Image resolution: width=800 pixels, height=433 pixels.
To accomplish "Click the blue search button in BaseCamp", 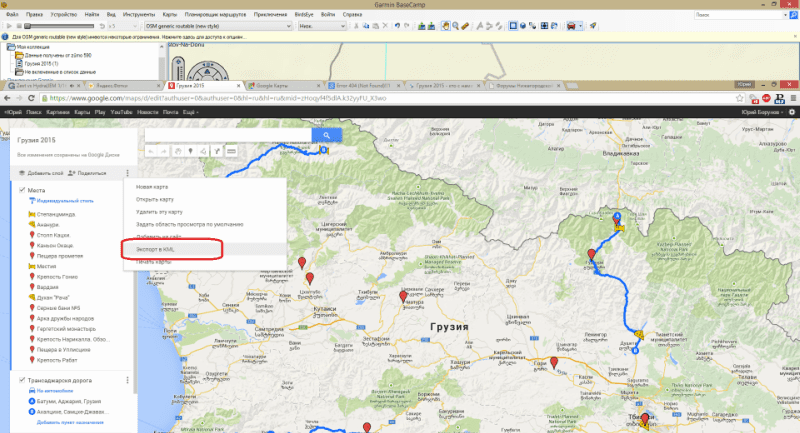I will 793,15.
